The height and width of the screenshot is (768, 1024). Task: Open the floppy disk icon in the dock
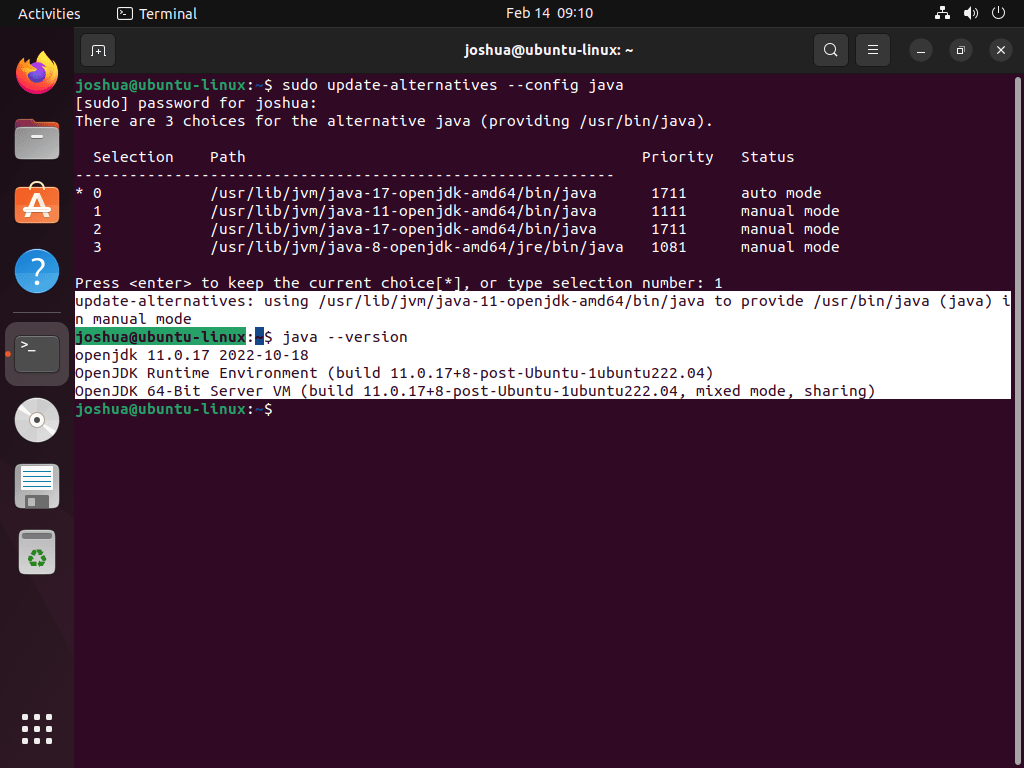(36, 486)
